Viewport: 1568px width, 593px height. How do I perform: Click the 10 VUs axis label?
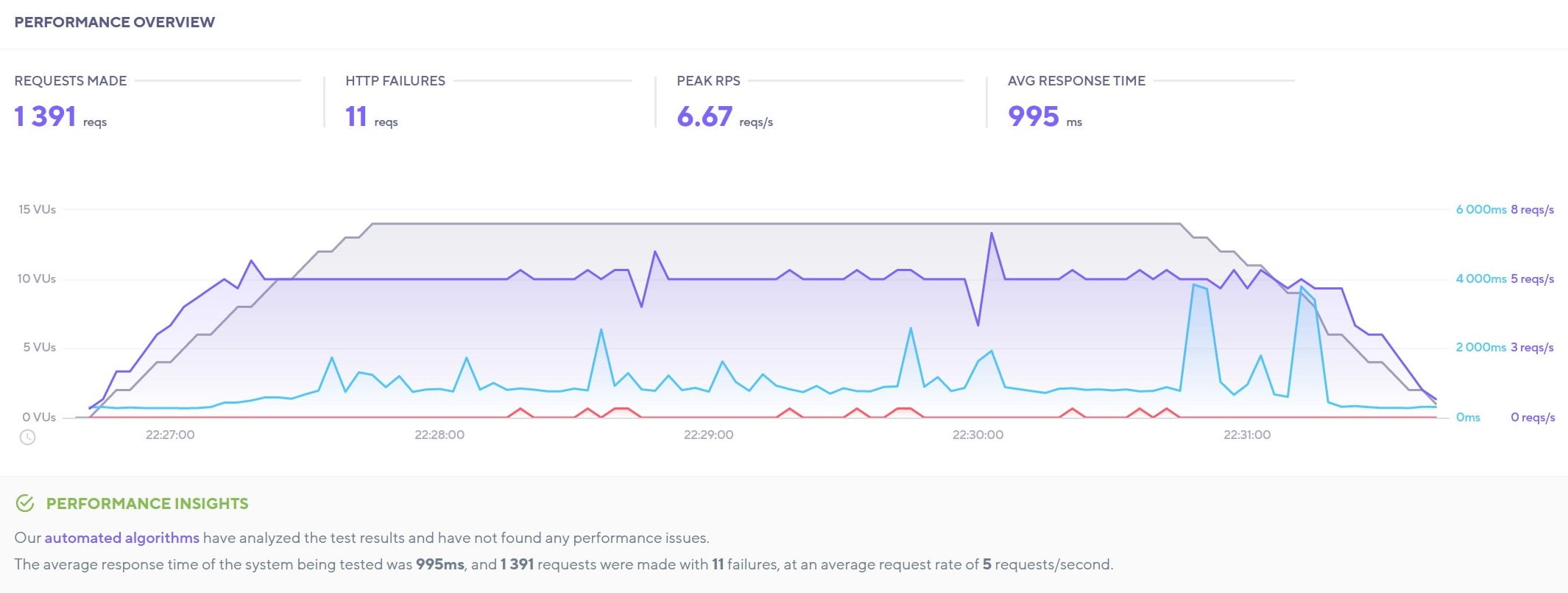coord(37,278)
